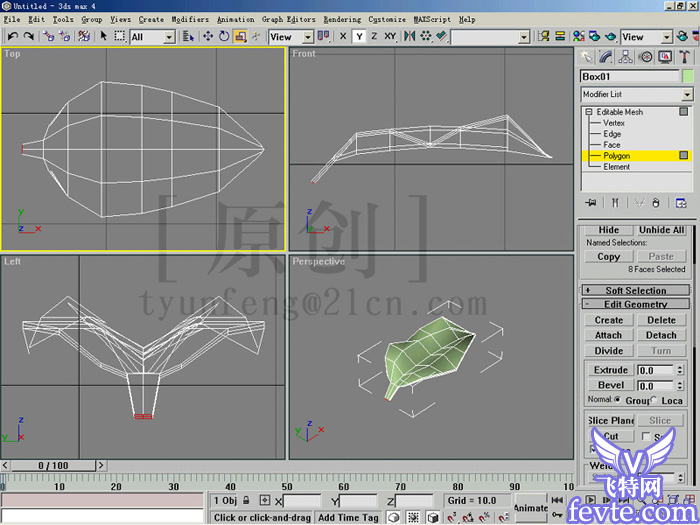
Task: Click the Select and Manipulate icon
Action: [256, 37]
